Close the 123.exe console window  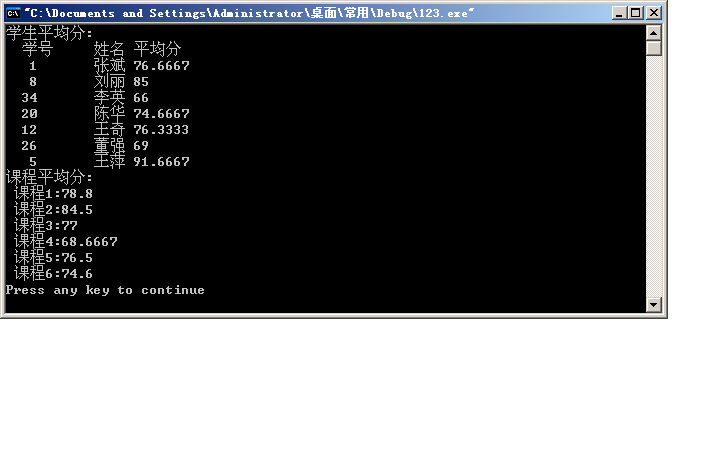coord(653,13)
